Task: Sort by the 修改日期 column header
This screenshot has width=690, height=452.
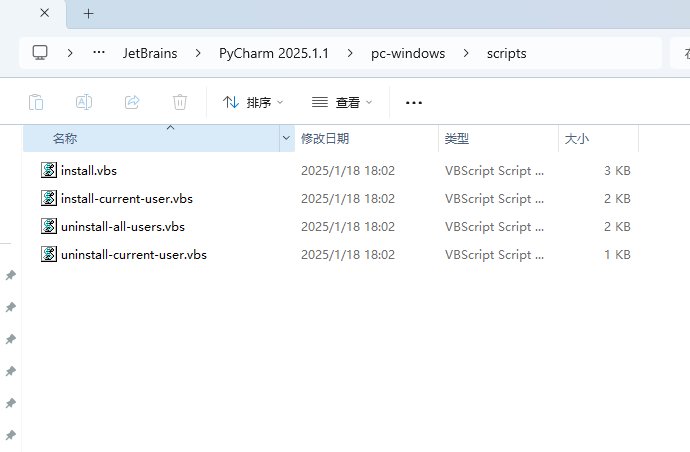Action: (x=367, y=139)
